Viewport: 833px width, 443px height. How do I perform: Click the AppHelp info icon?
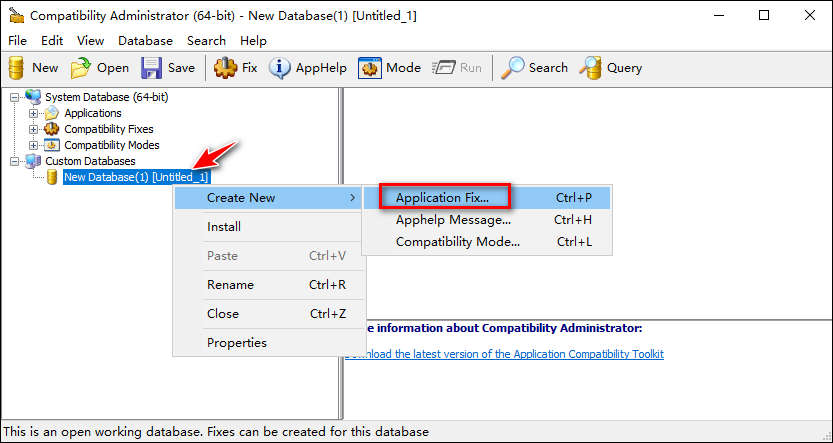279,68
